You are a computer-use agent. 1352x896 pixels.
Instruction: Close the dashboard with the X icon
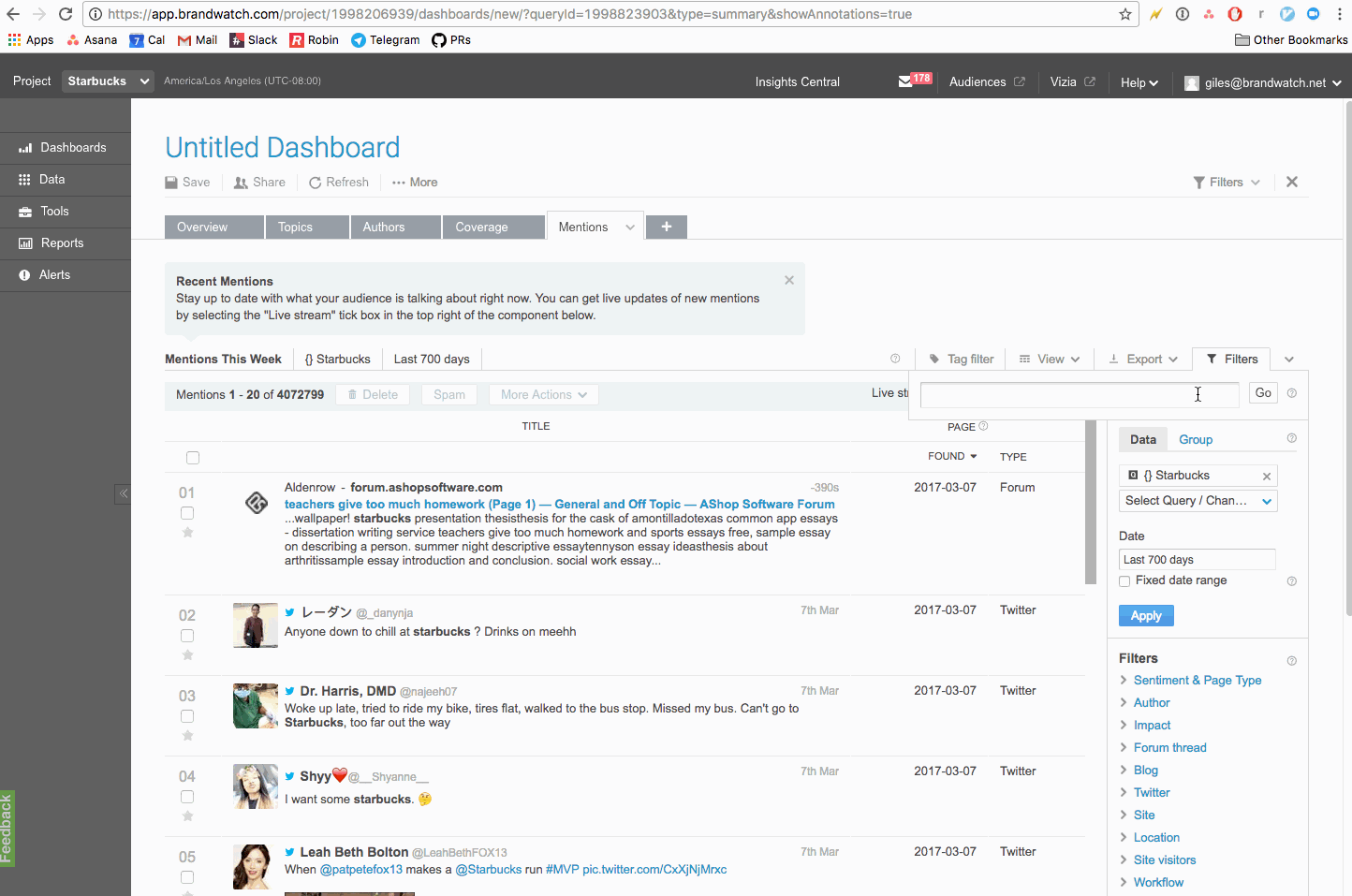coord(1291,182)
